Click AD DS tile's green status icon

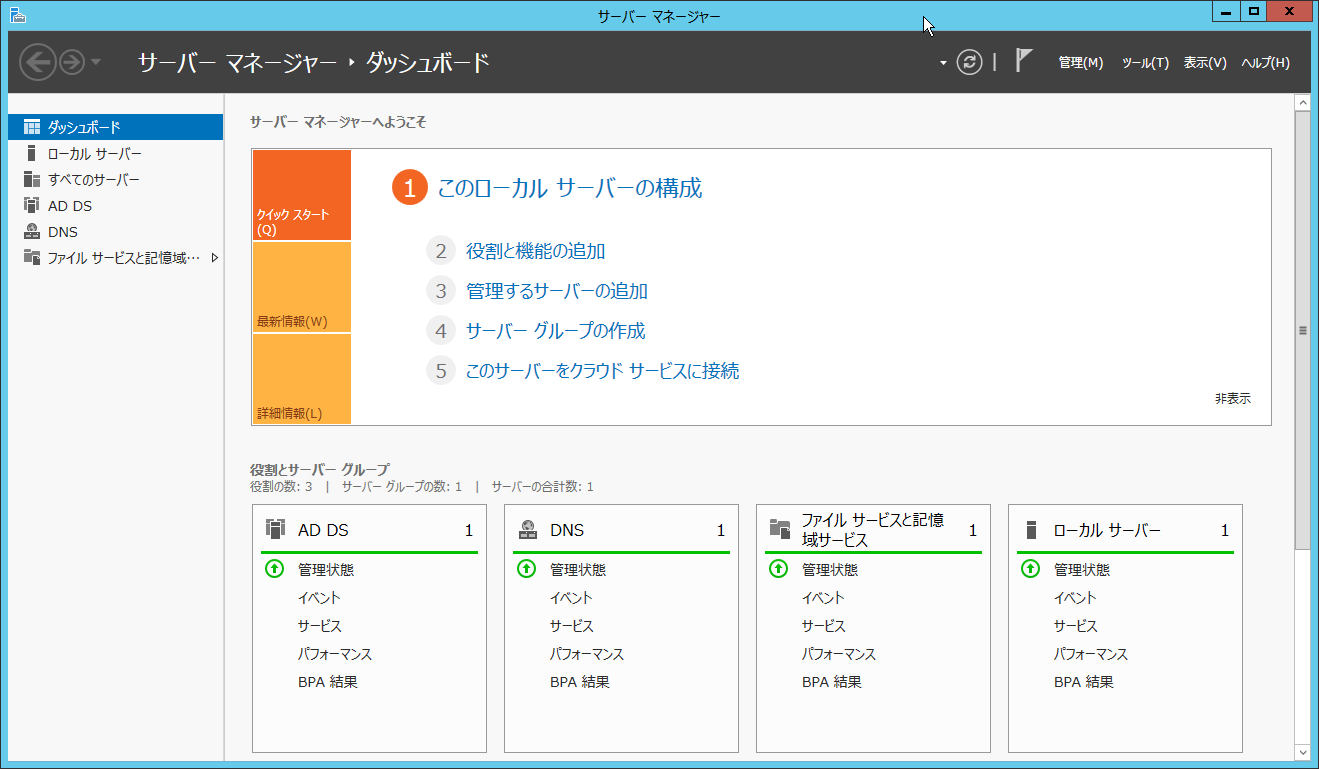(274, 569)
